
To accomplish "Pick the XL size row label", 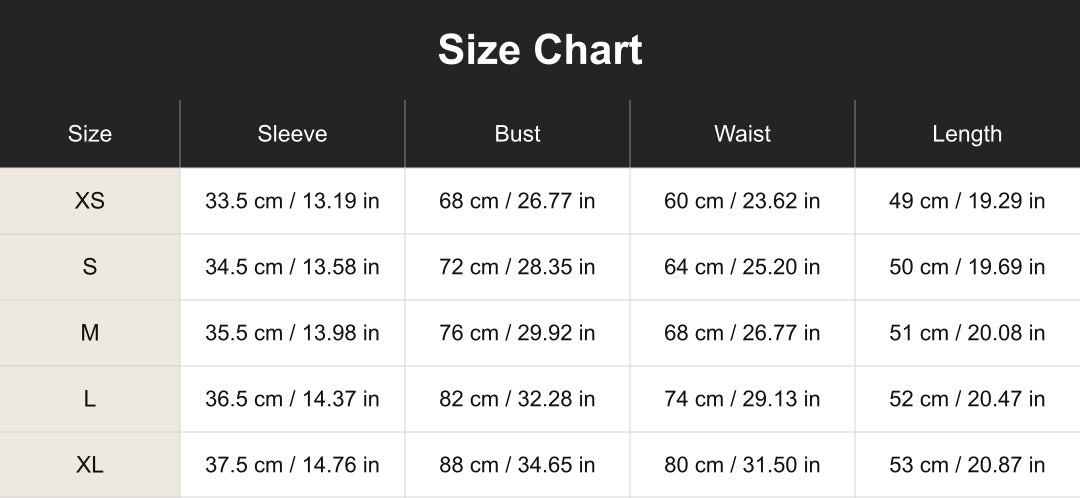I will [x=90, y=465].
